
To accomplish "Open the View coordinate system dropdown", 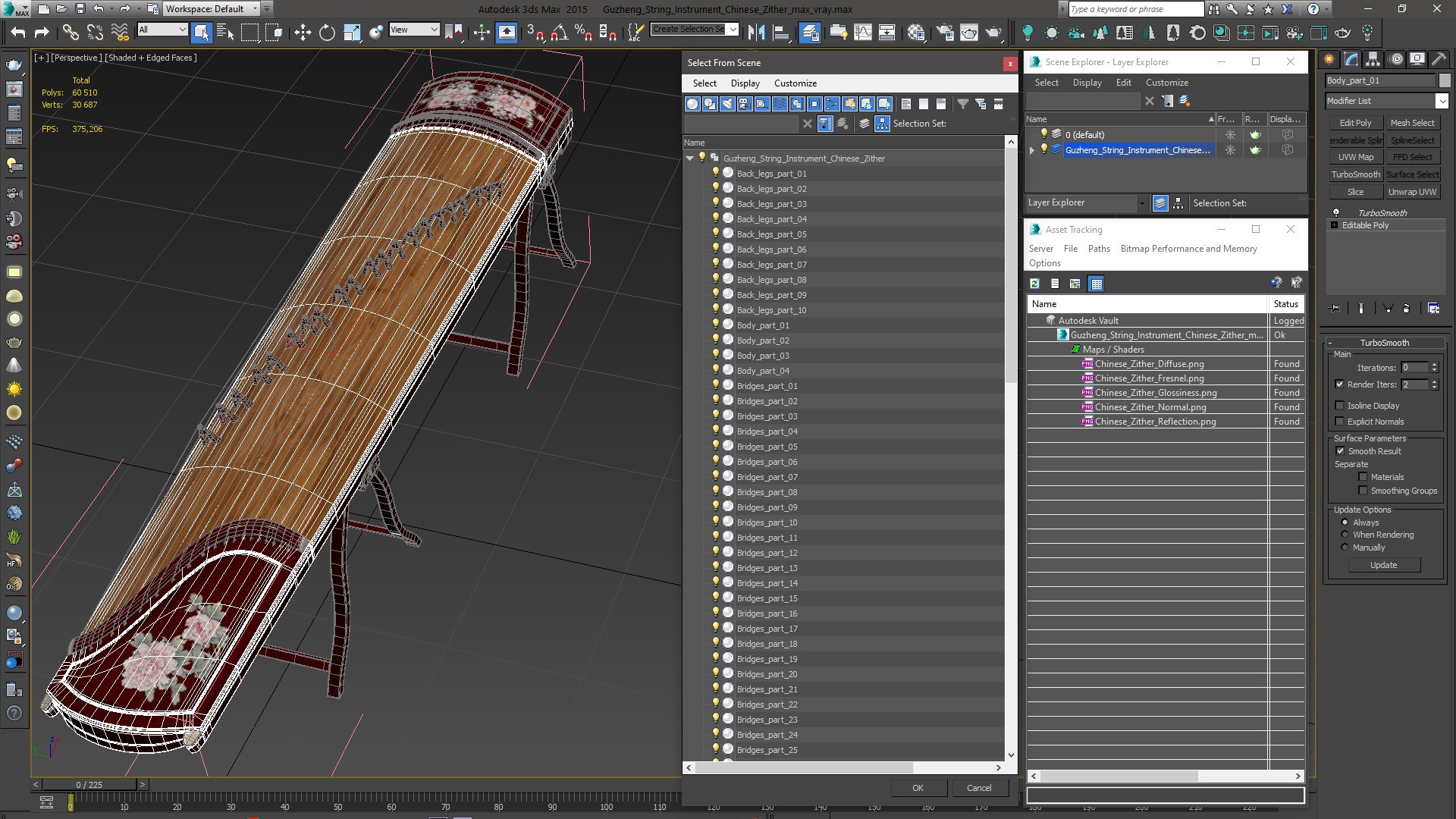I will tap(414, 30).
